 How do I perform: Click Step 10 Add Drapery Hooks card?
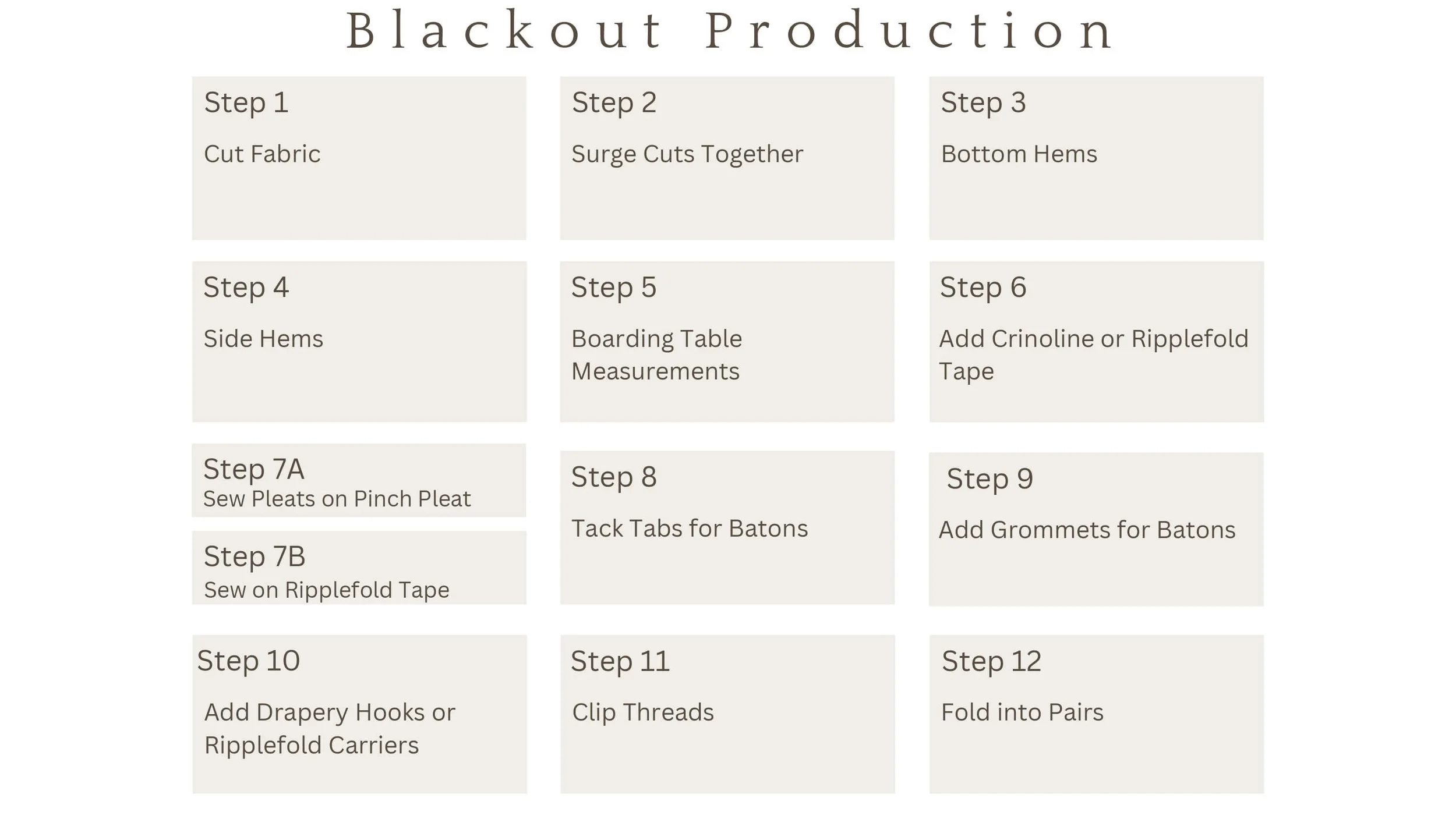tap(360, 714)
